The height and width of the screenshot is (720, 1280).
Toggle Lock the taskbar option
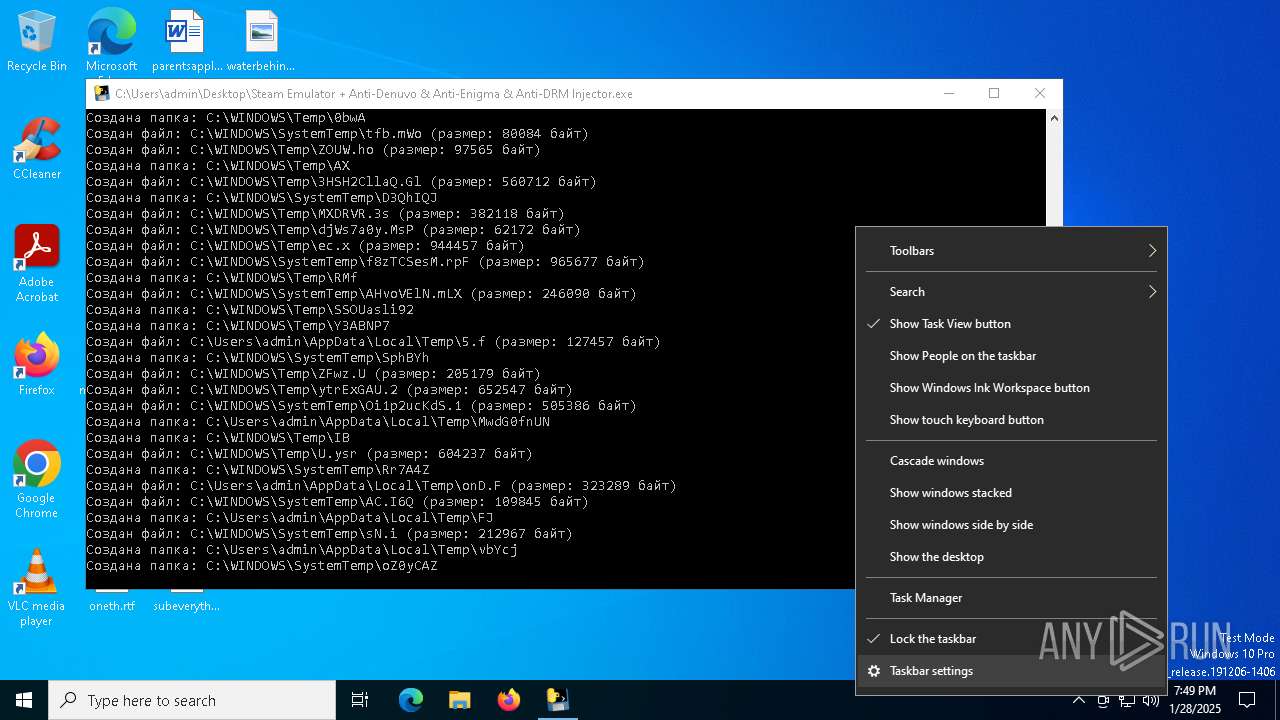click(x=1011, y=639)
